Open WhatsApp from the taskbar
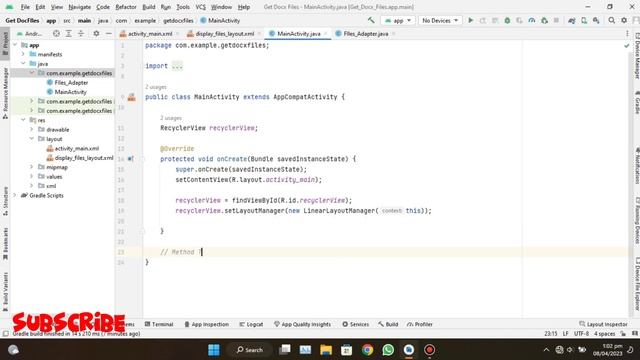 coord(388,350)
